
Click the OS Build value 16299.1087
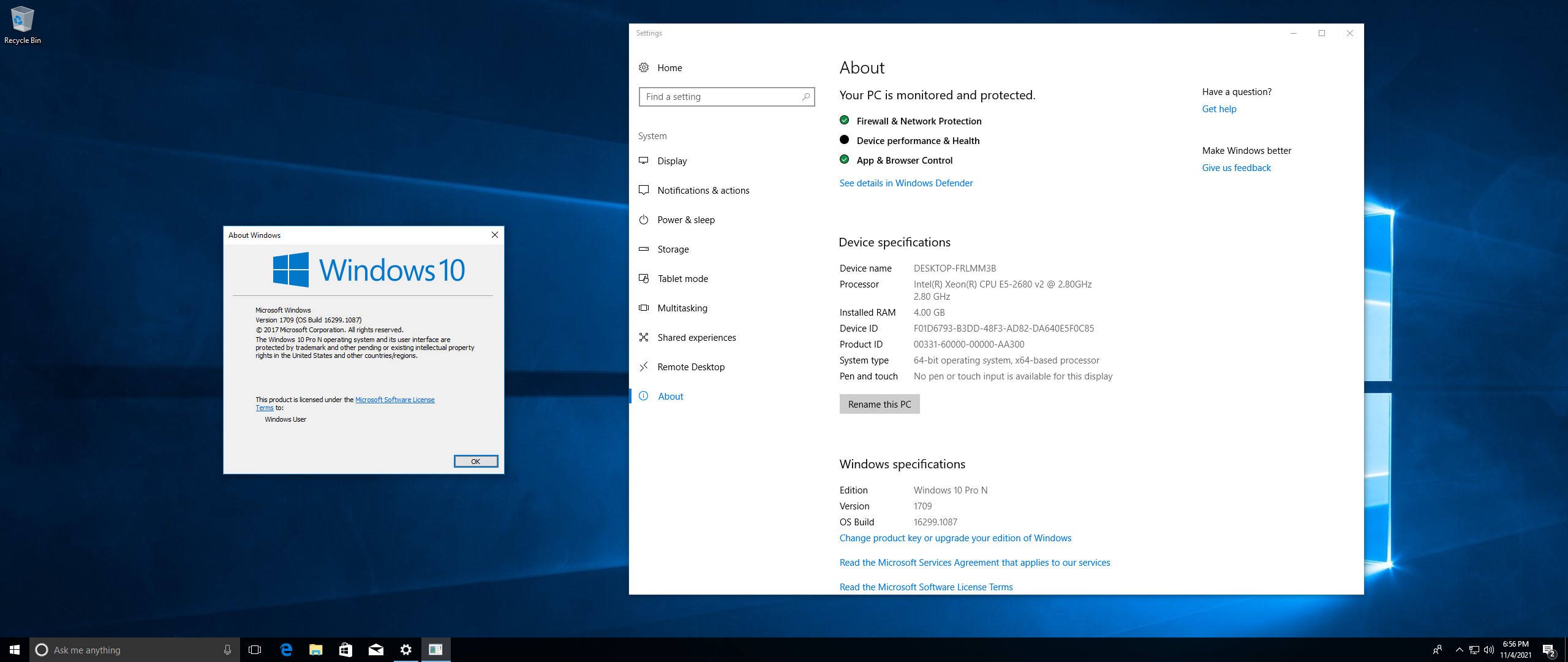[x=935, y=522]
